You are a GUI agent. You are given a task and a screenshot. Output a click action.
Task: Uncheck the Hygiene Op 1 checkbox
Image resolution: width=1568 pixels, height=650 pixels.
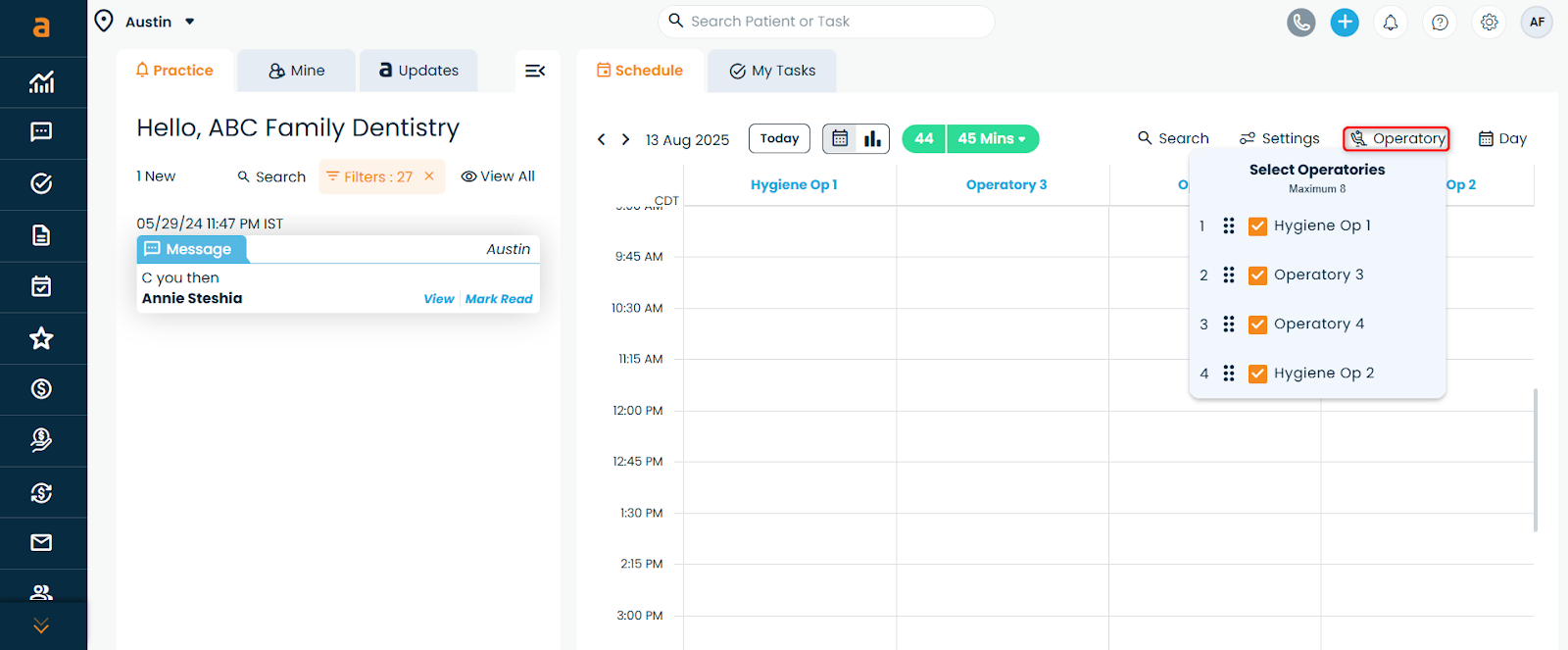(1257, 226)
